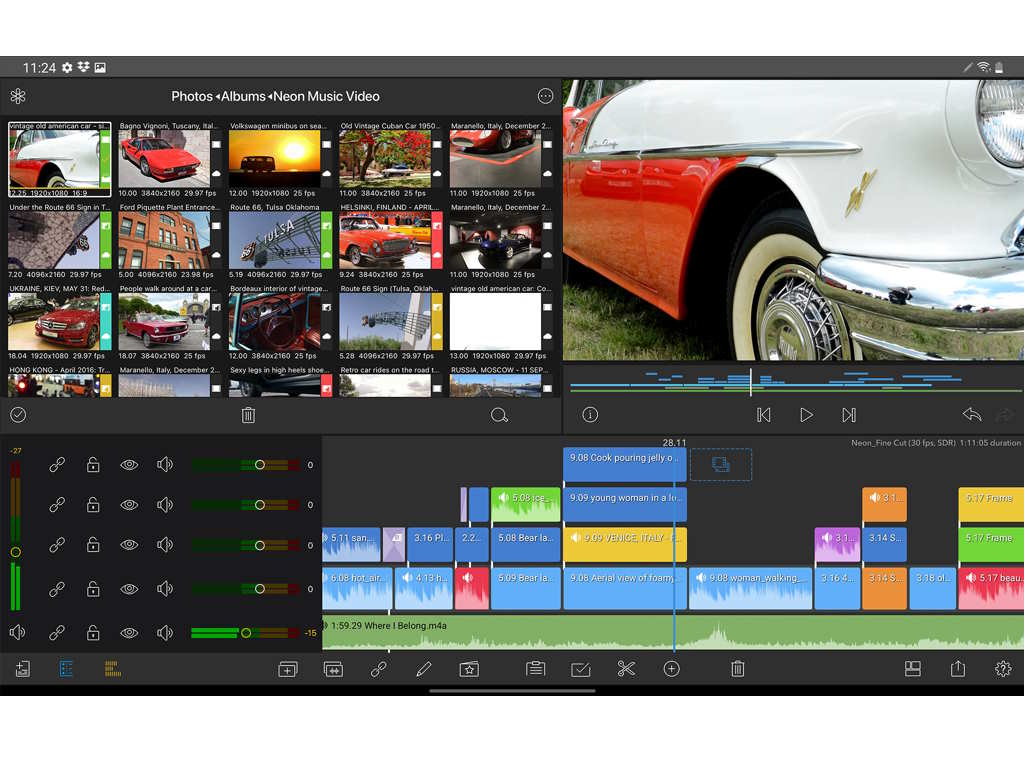
Task: Select the scissors split tool
Action: 626,669
